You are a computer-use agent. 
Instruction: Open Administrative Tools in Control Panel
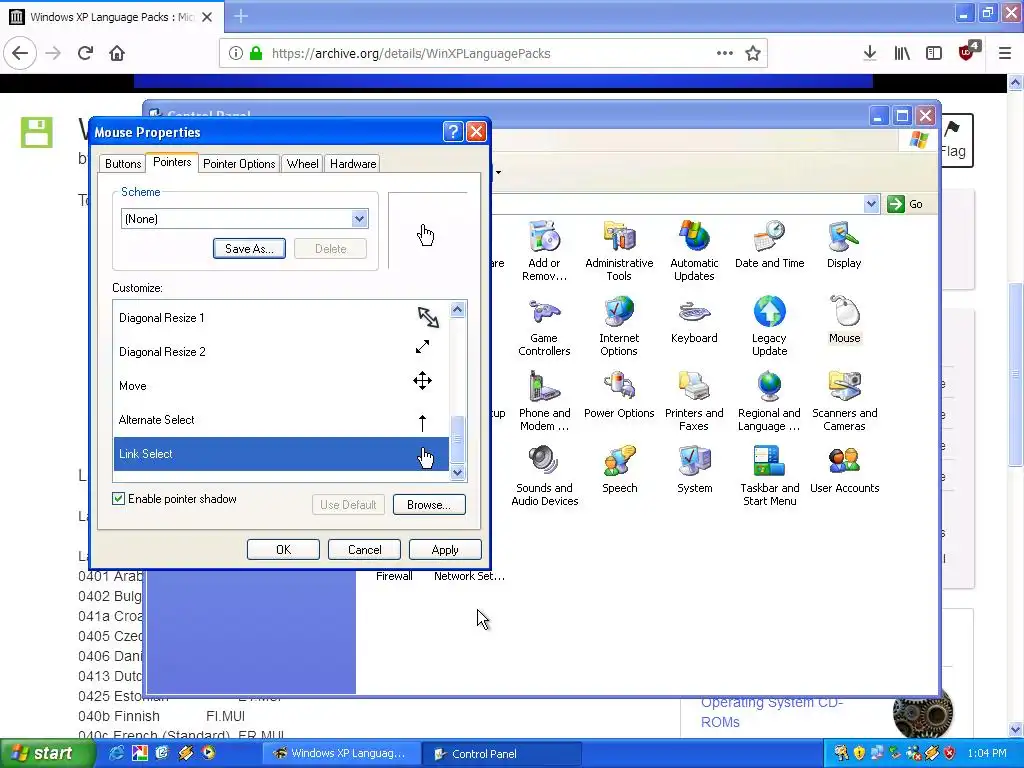click(x=619, y=251)
